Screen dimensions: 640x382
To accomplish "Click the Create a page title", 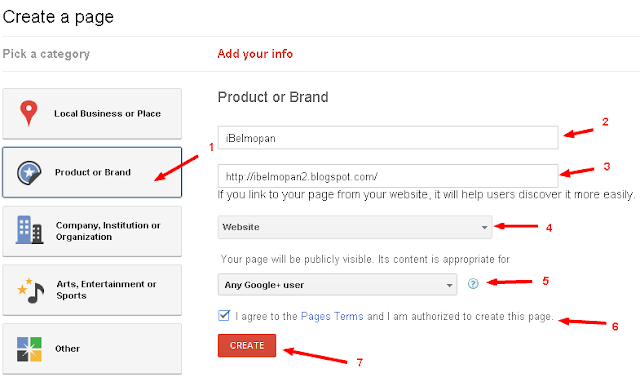I will tap(58, 17).
